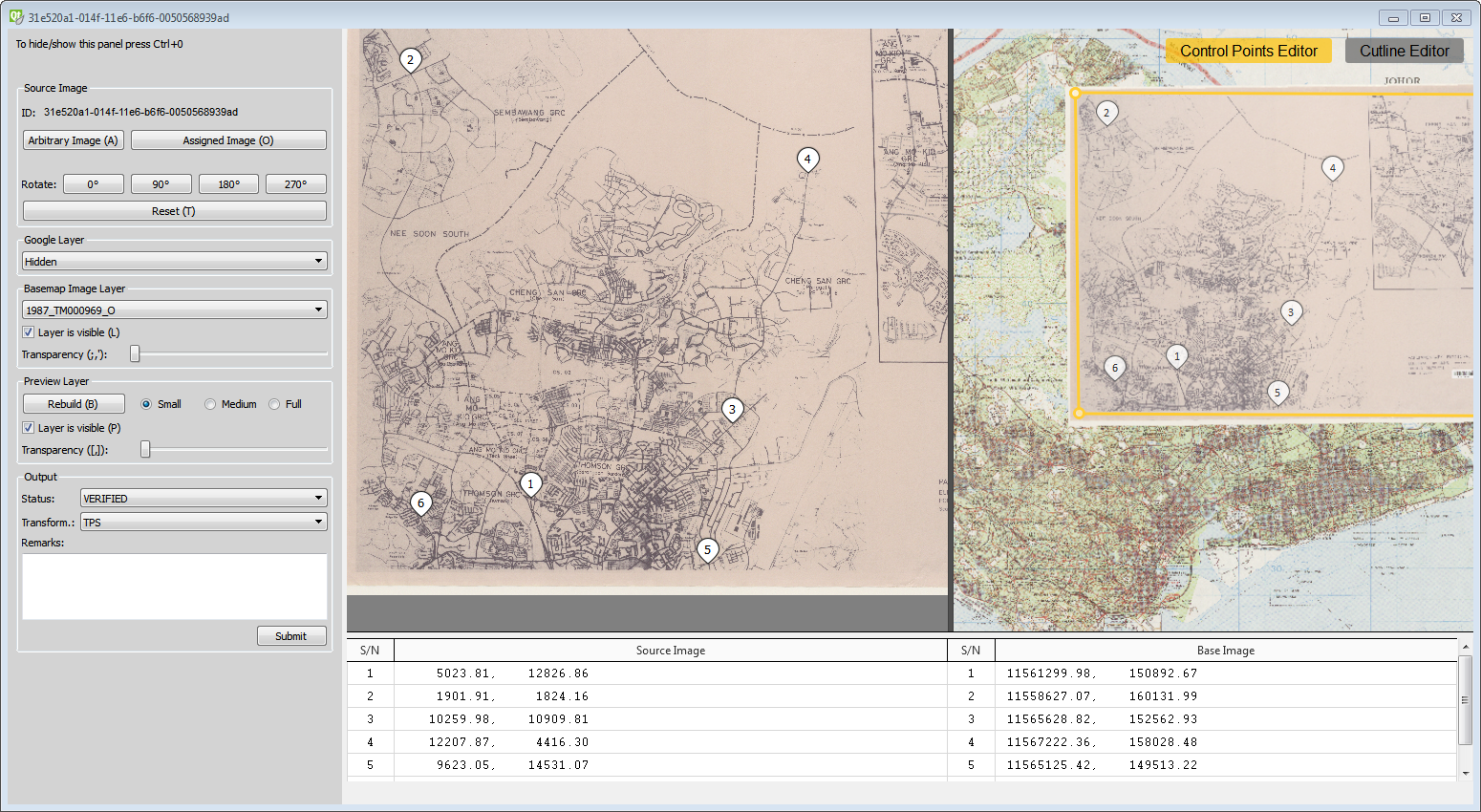Select control point marker 6 on source image

420,502
